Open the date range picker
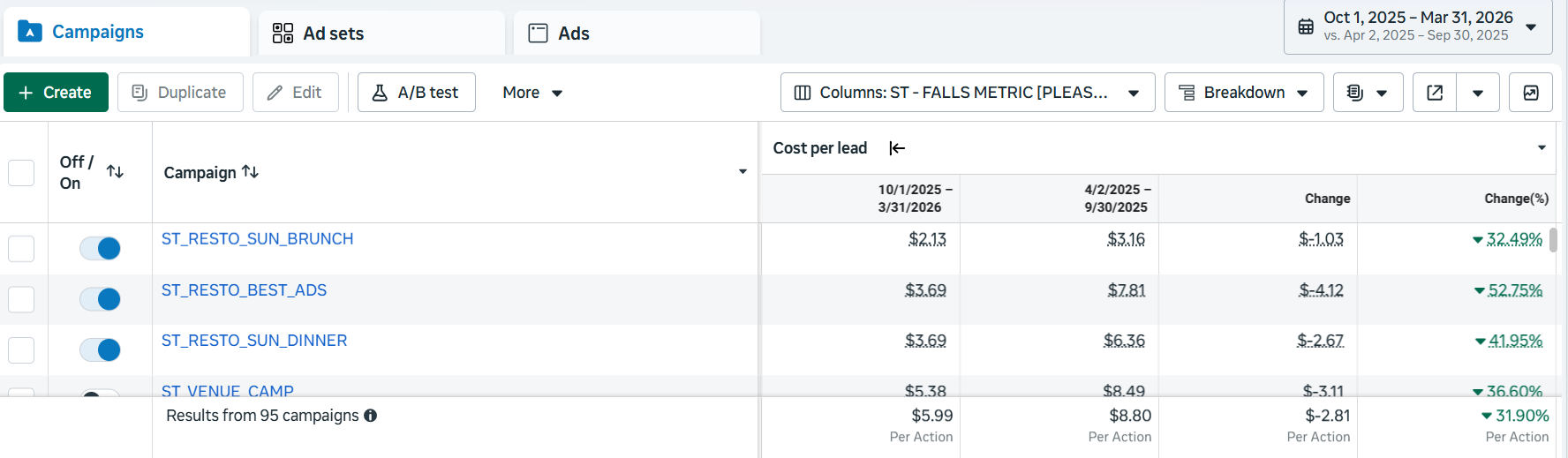The image size is (1568, 458). 1418,26
